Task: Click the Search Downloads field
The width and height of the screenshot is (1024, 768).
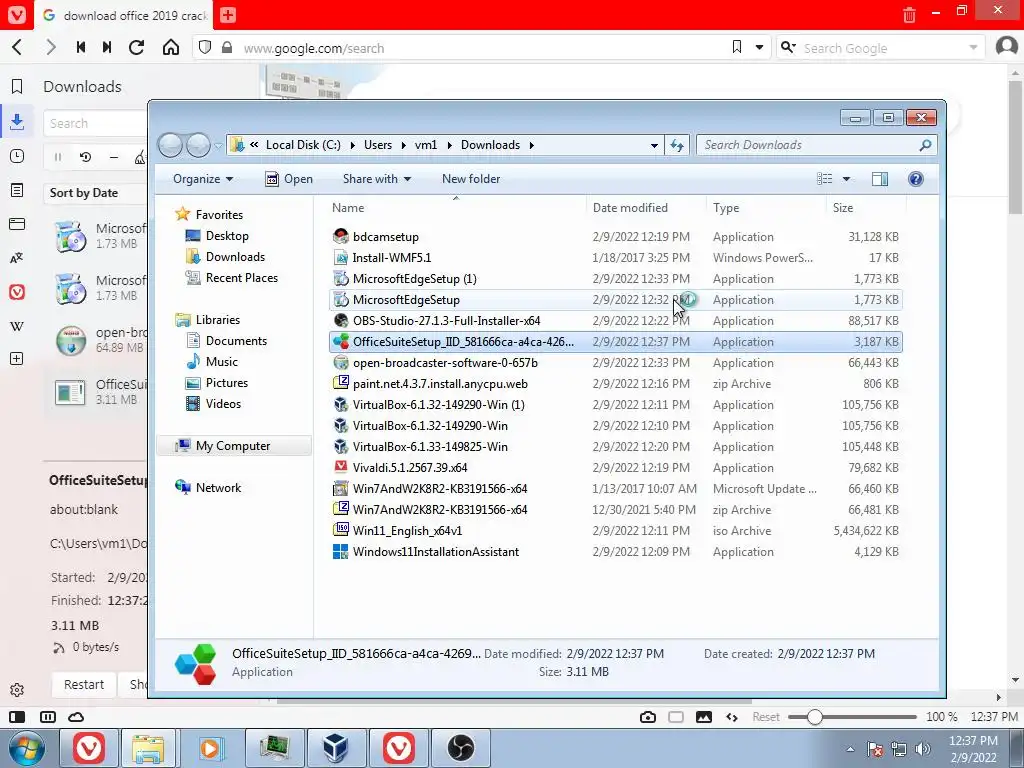Action: pyautogui.click(x=816, y=145)
